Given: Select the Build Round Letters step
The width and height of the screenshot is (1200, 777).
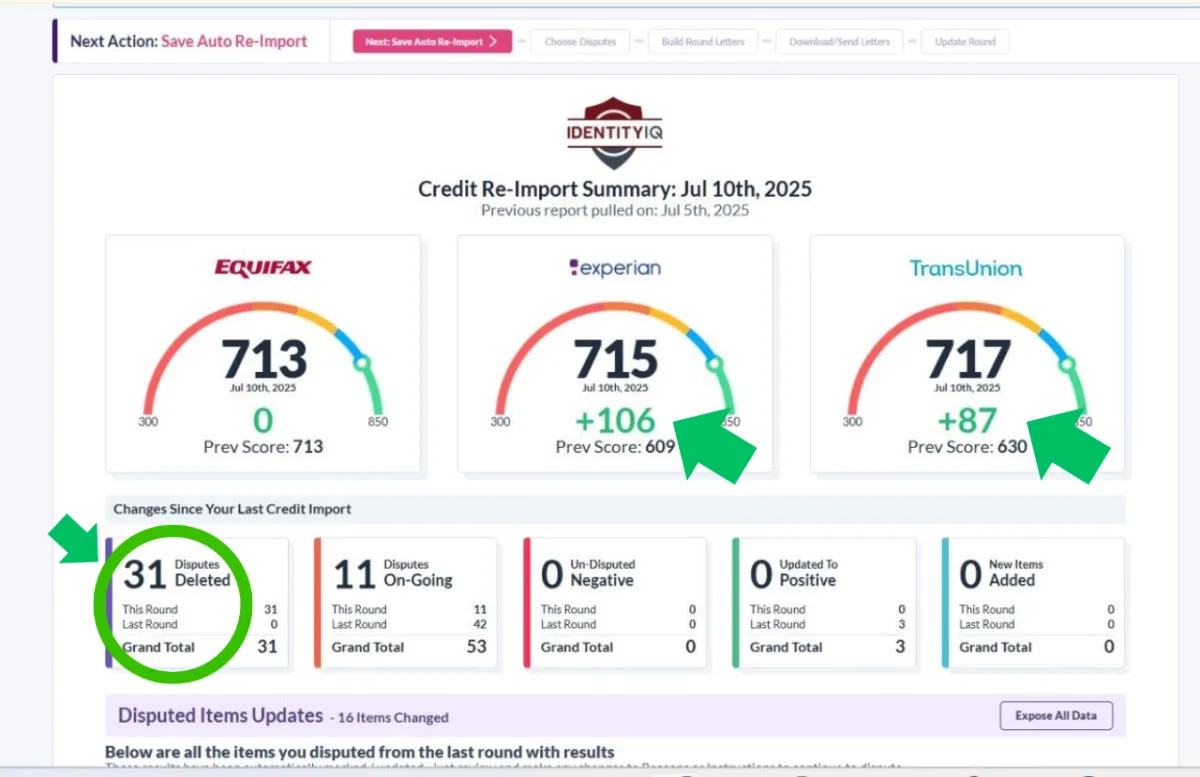Looking at the screenshot, I should tap(702, 42).
